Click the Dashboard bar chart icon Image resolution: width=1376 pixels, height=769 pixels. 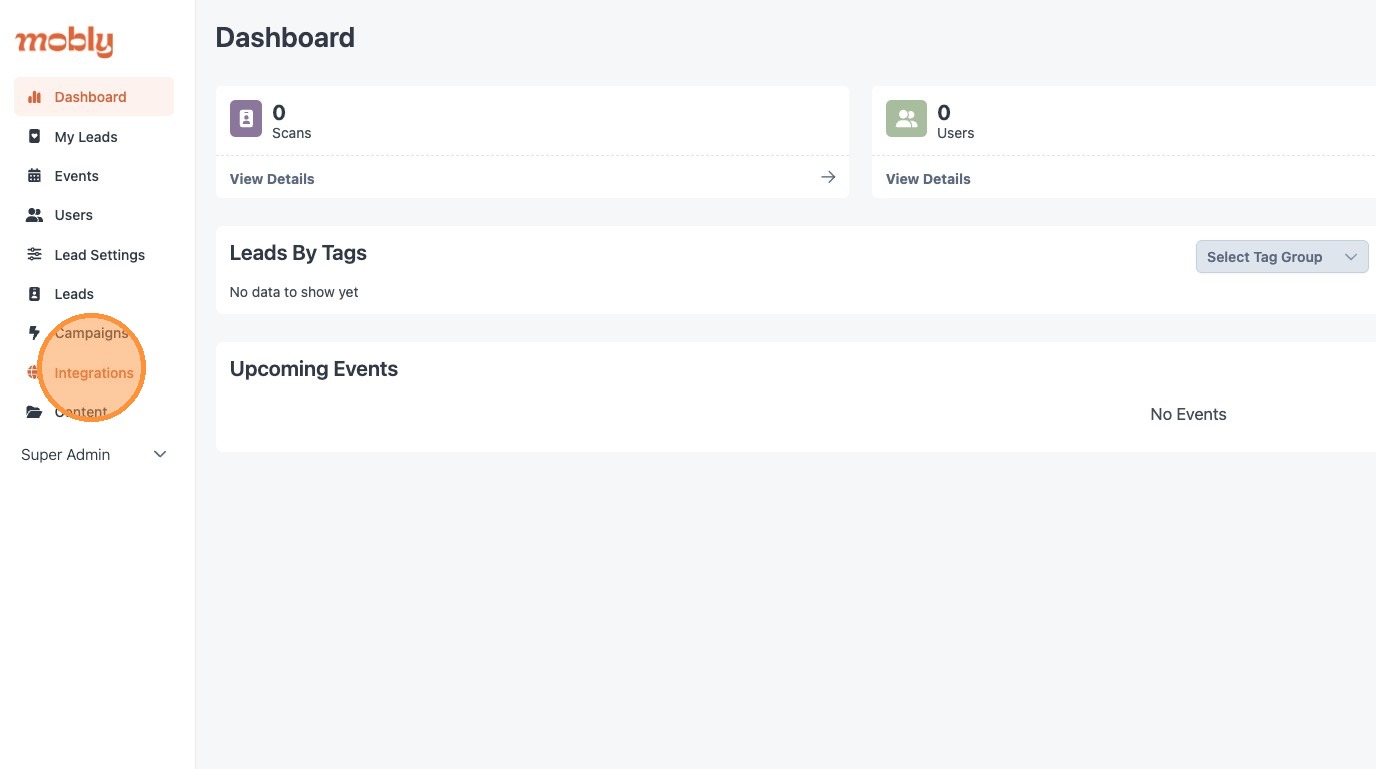point(35,97)
